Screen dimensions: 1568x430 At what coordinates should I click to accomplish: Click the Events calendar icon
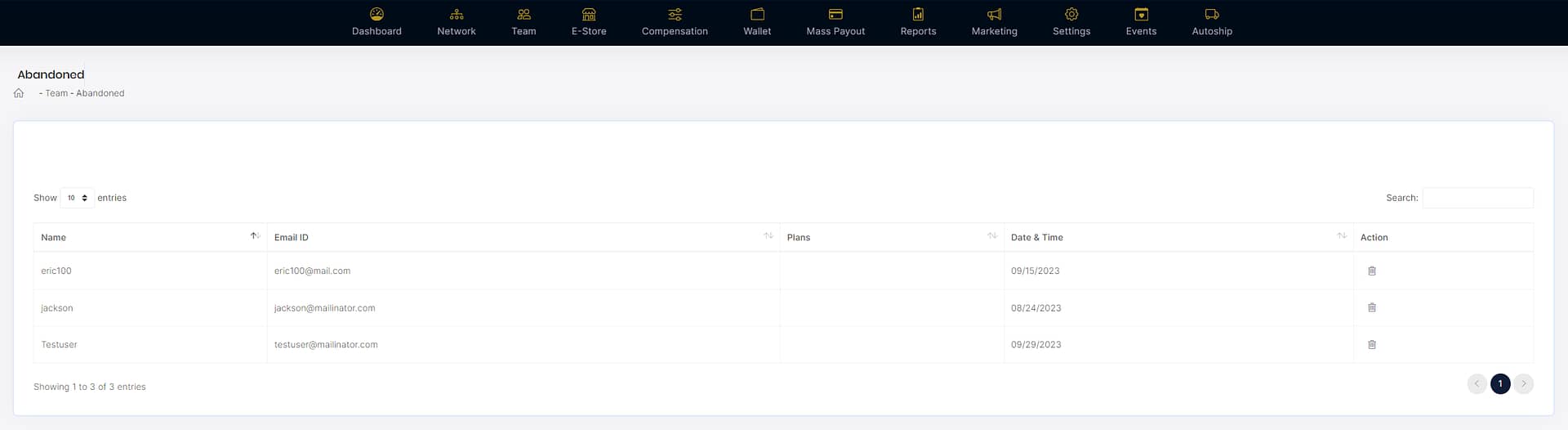(x=1141, y=14)
